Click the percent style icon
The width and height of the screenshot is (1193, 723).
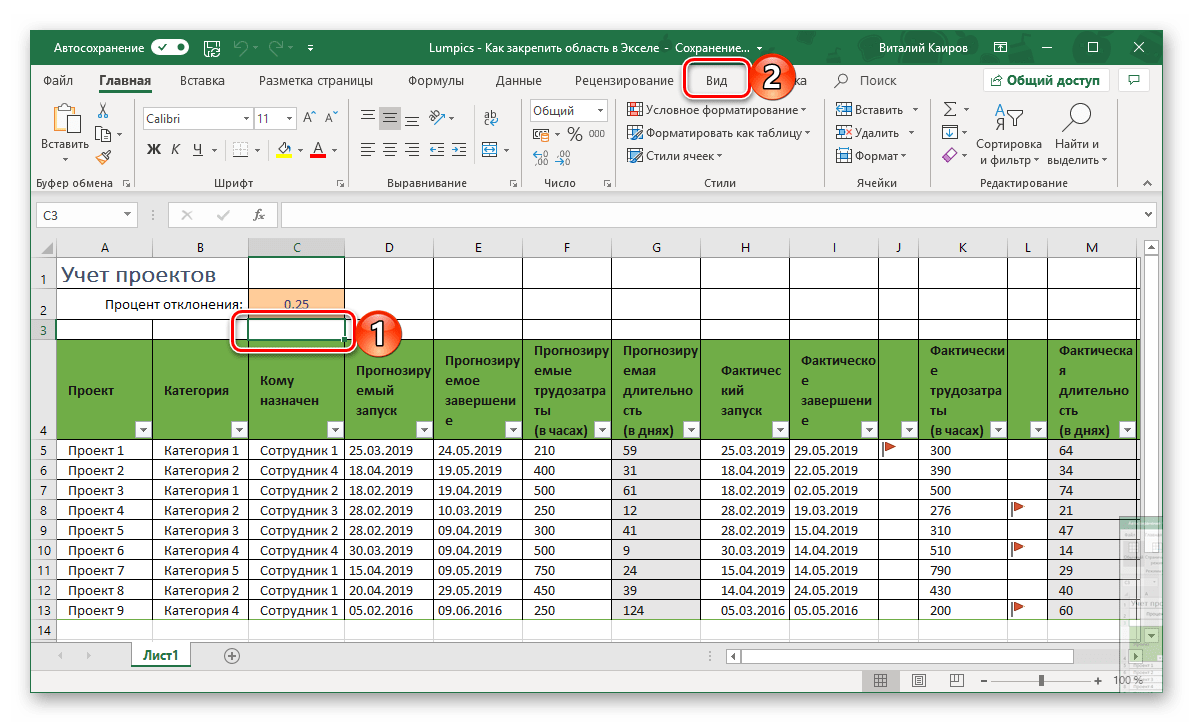[574, 134]
